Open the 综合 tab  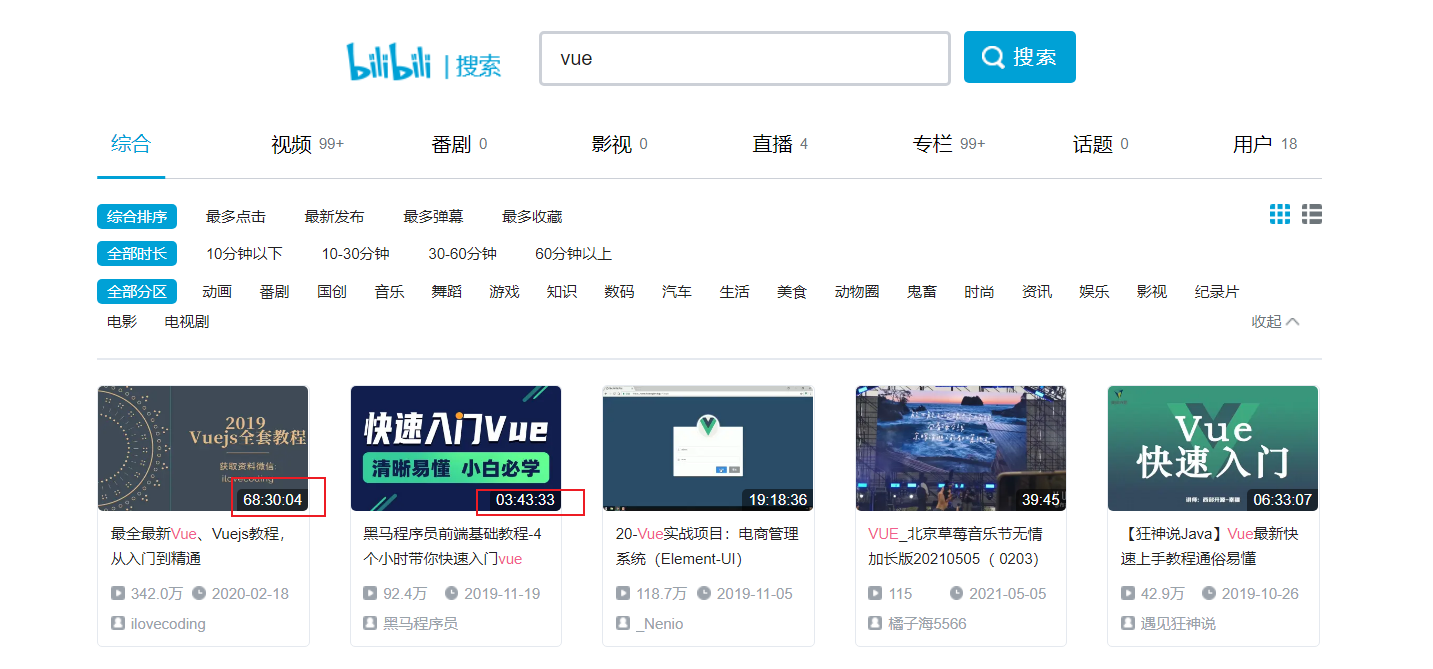pos(131,144)
